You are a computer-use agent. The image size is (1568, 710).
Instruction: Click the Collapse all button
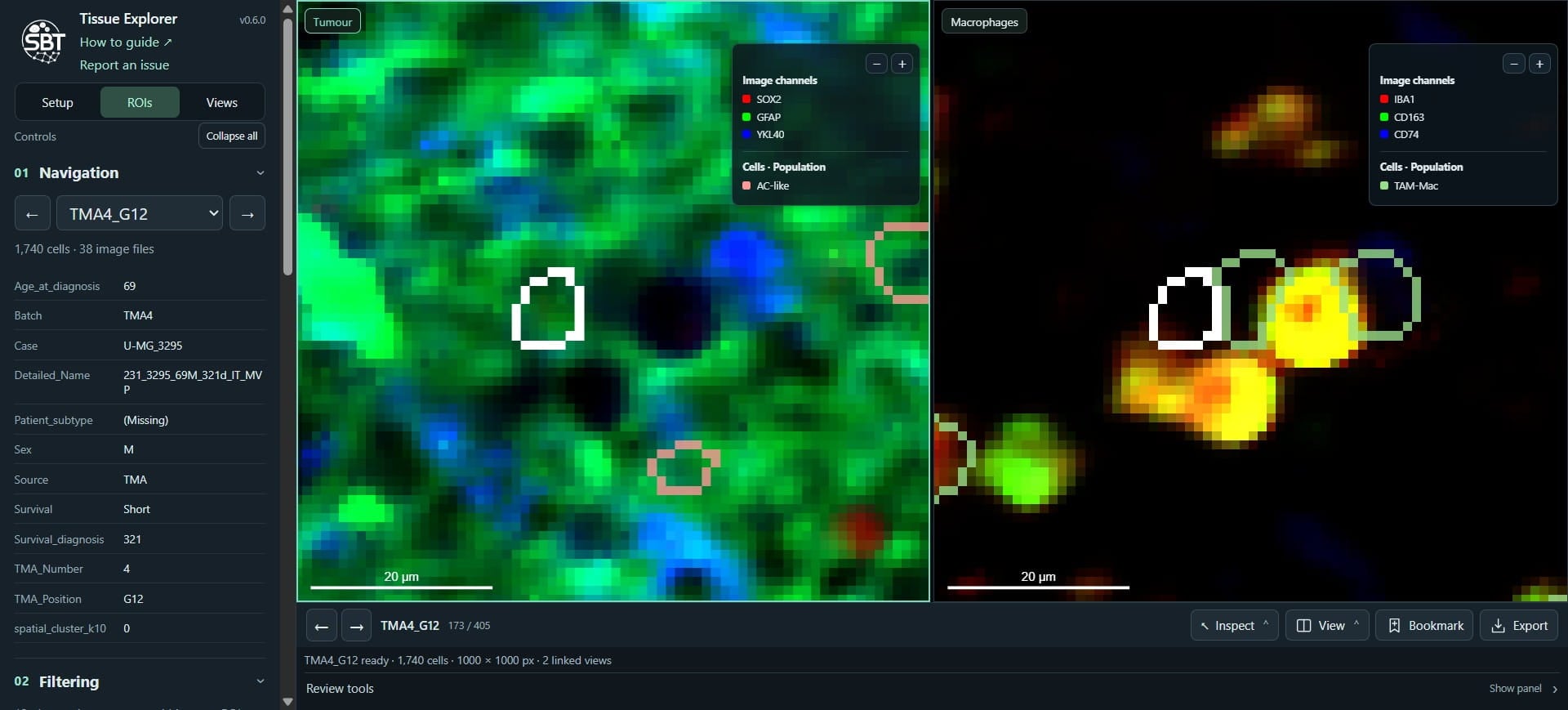tap(232, 136)
